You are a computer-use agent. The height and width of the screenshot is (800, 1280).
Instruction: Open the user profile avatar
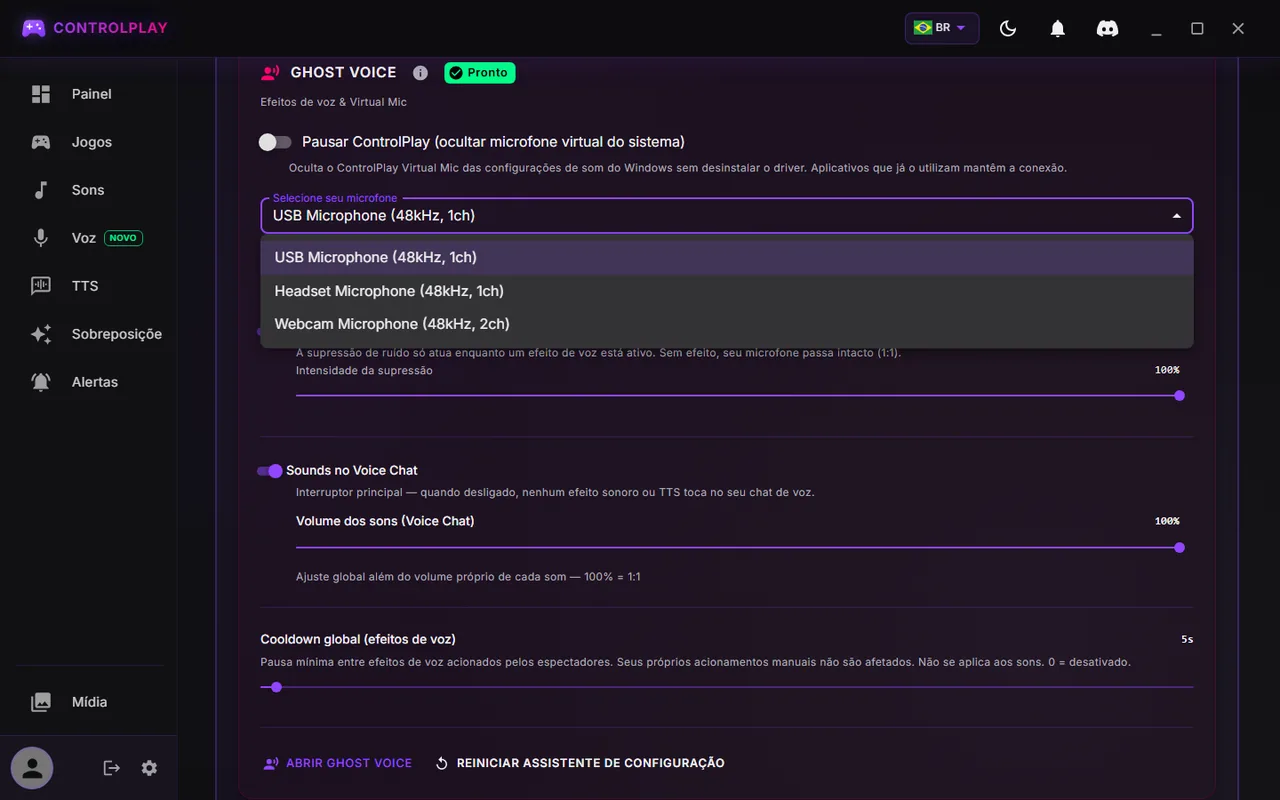(32, 768)
